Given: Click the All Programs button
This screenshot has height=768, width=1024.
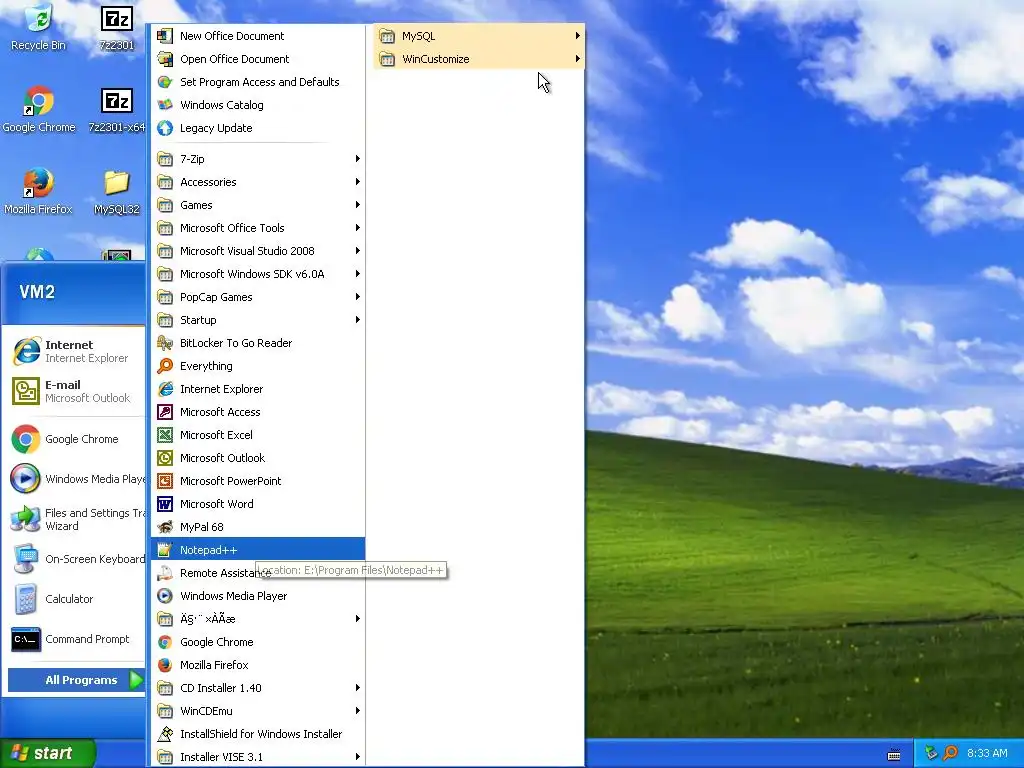Looking at the screenshot, I should pos(76,680).
